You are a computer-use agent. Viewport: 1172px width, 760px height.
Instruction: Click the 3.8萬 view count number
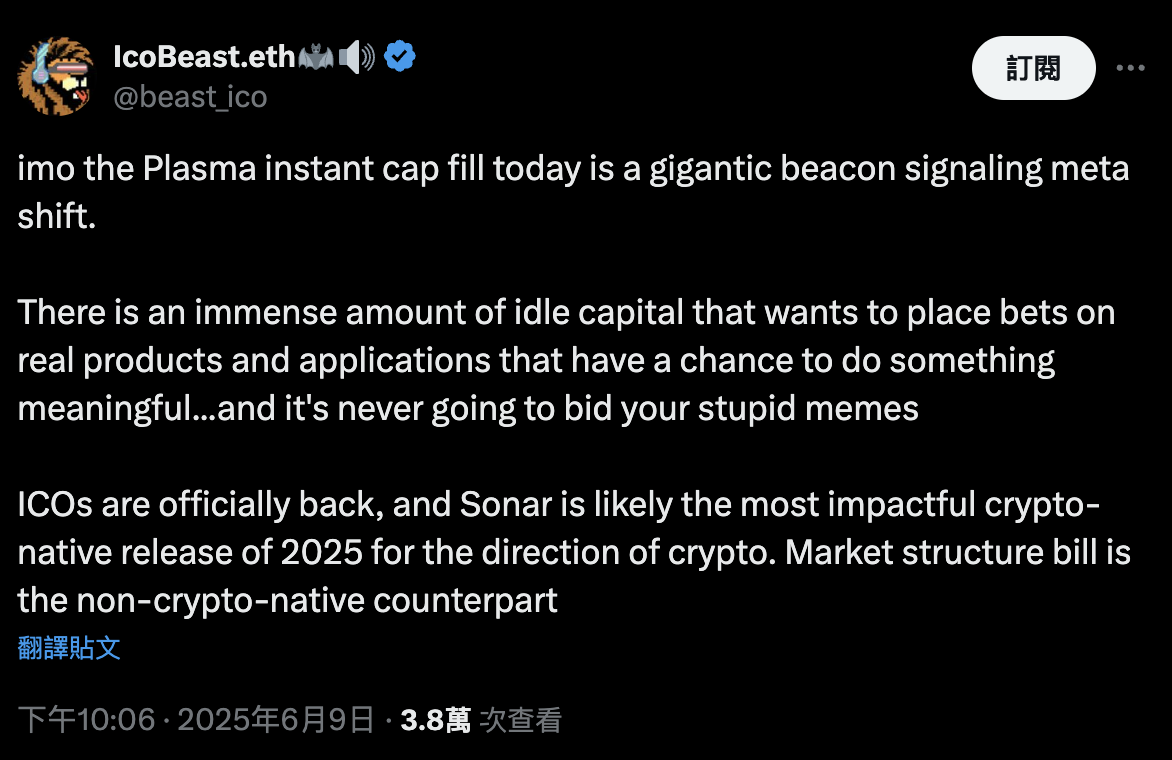coord(435,720)
